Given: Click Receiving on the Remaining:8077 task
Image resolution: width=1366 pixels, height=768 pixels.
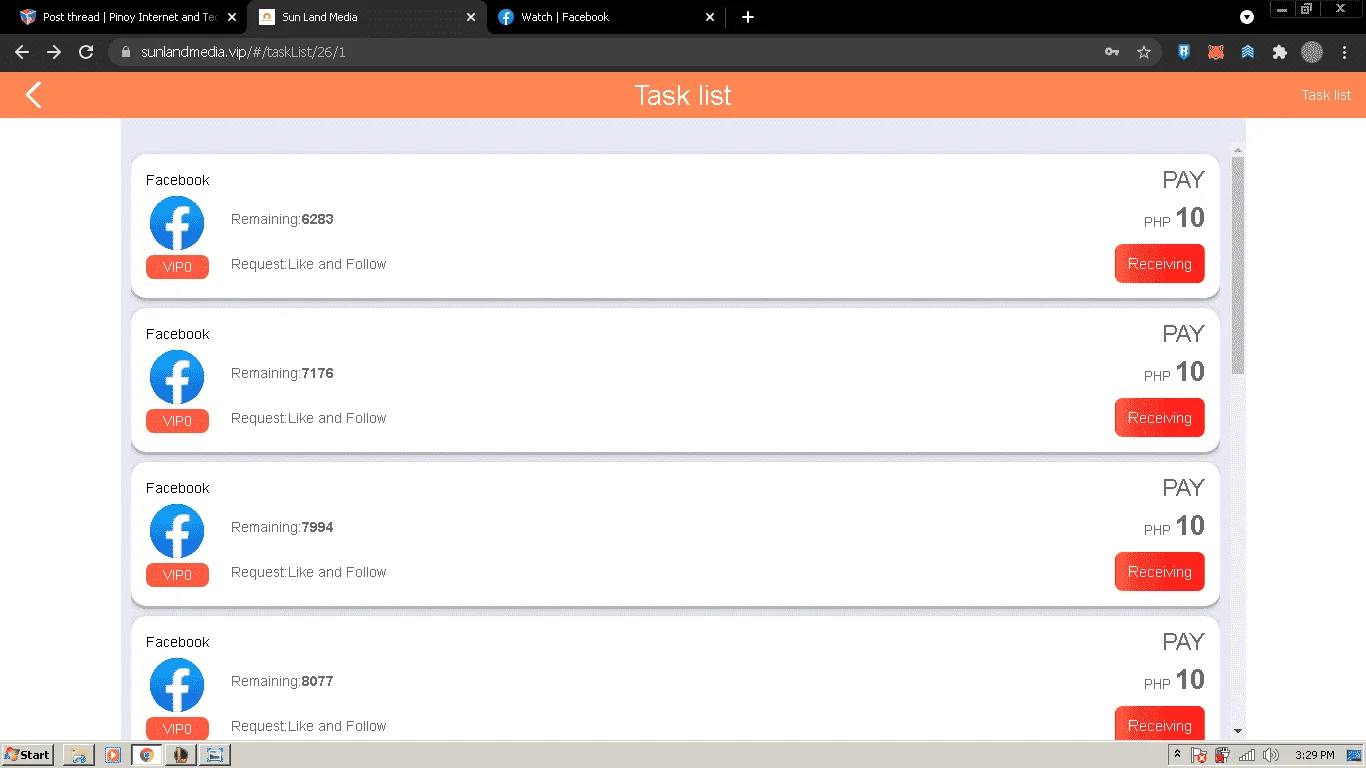Looking at the screenshot, I should point(1160,724).
